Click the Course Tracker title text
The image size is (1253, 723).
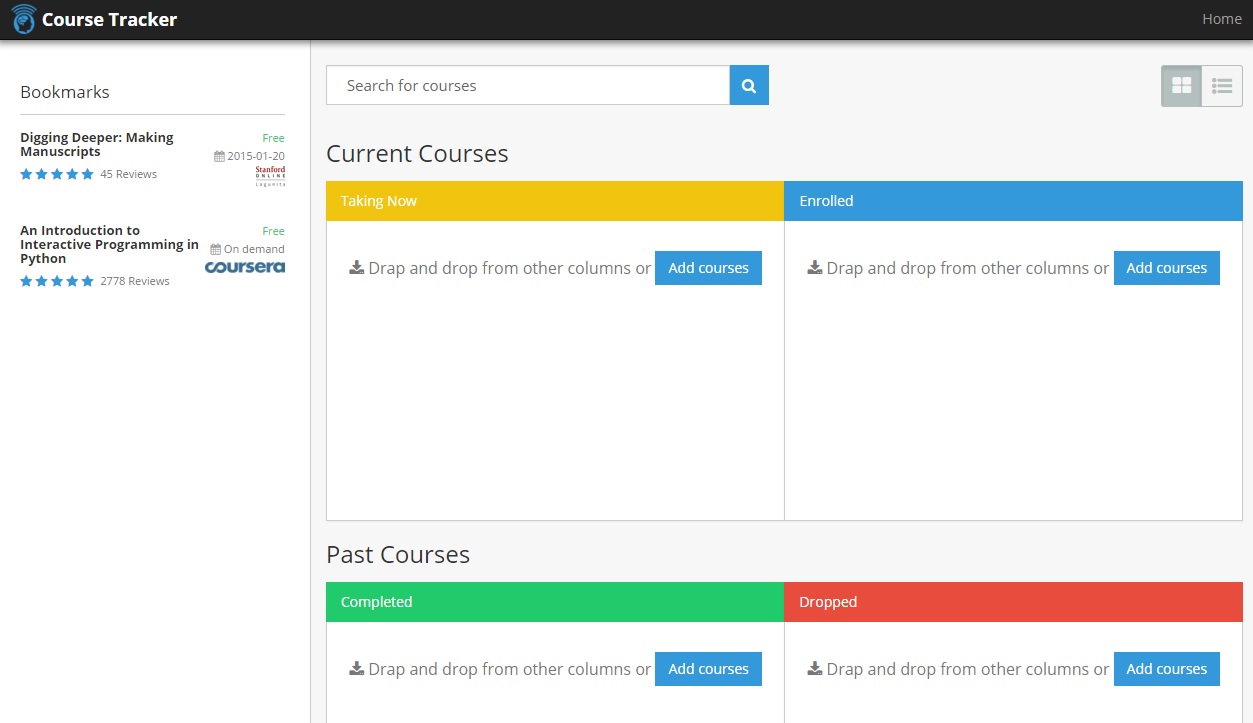coord(109,19)
